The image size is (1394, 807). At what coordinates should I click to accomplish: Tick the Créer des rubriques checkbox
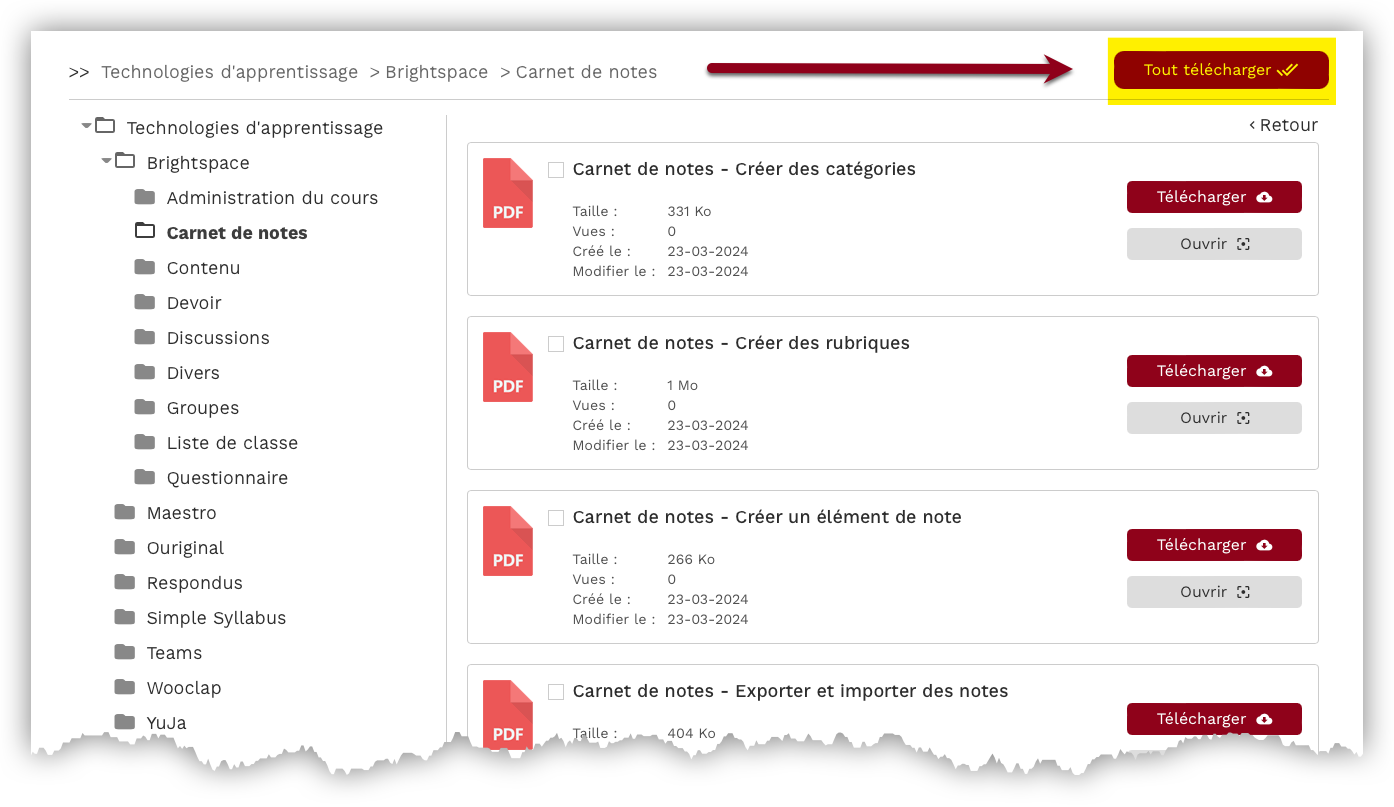coord(556,344)
